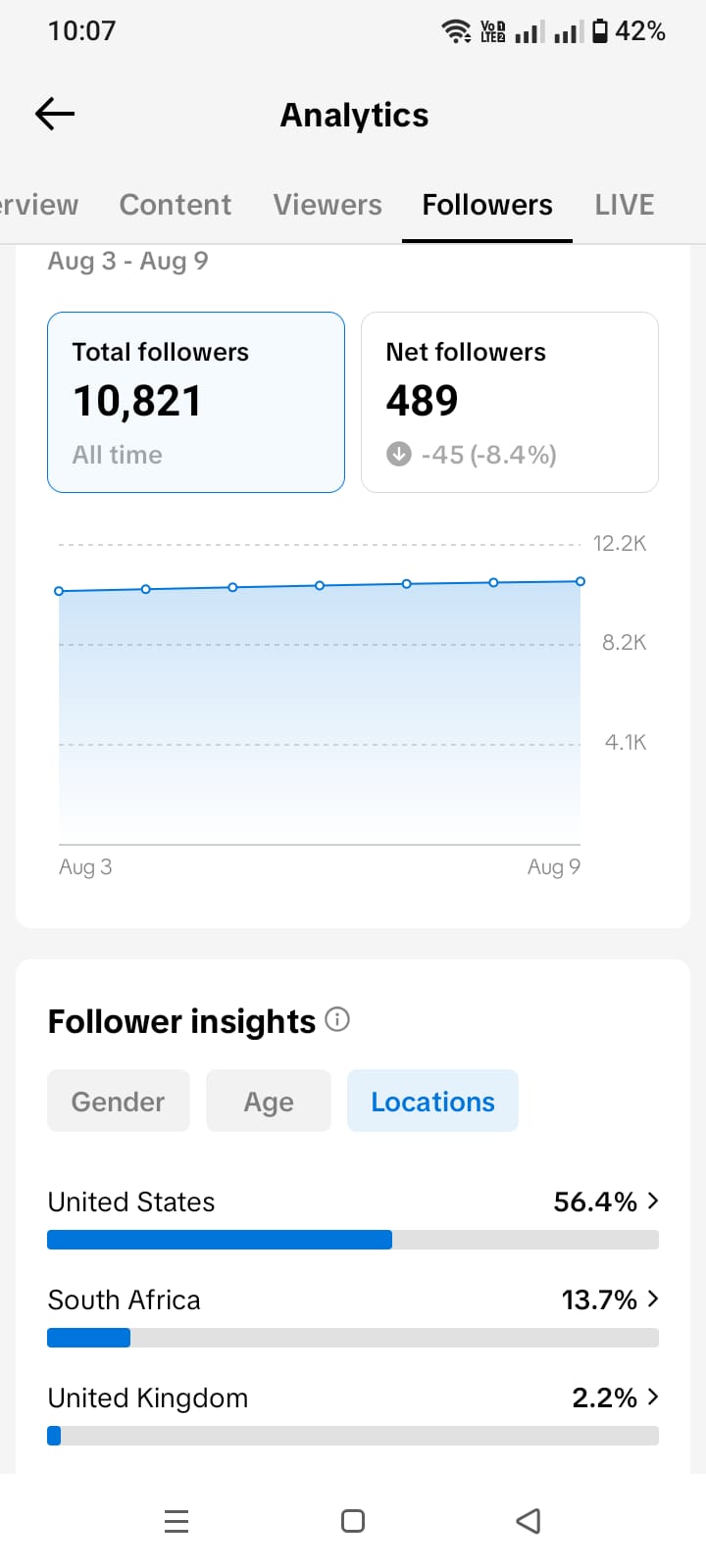Tap the battery icon in status bar

pyautogui.click(x=600, y=31)
